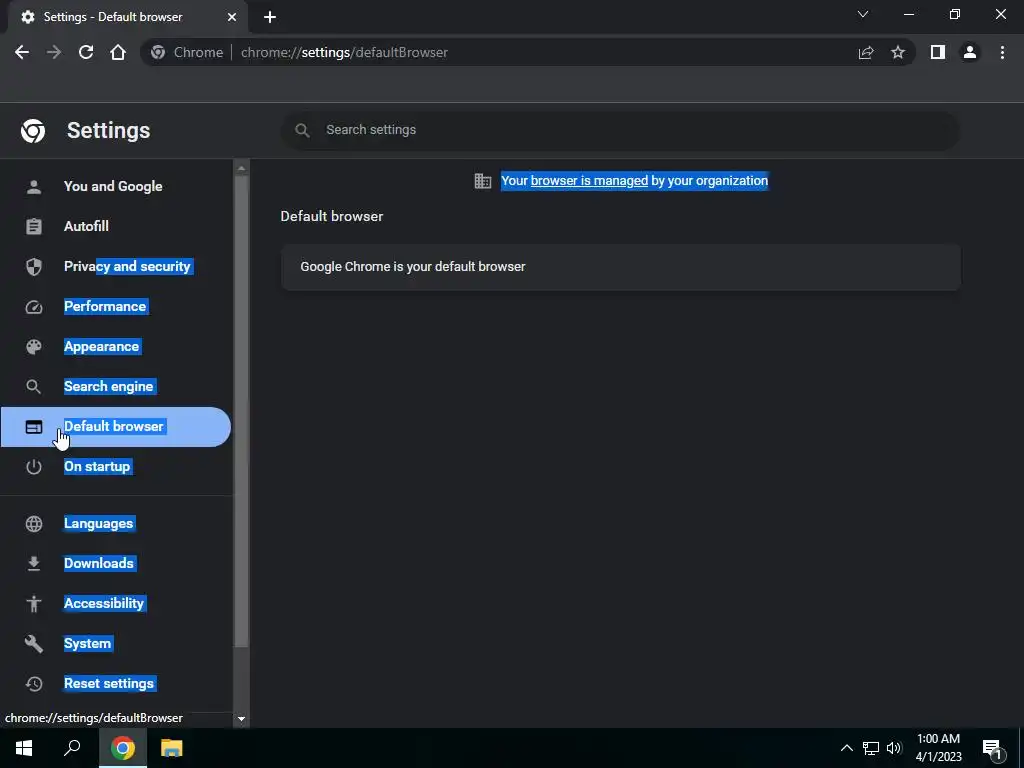1024x768 pixels.
Task: Open the home page via the house icon
Action: 118,52
